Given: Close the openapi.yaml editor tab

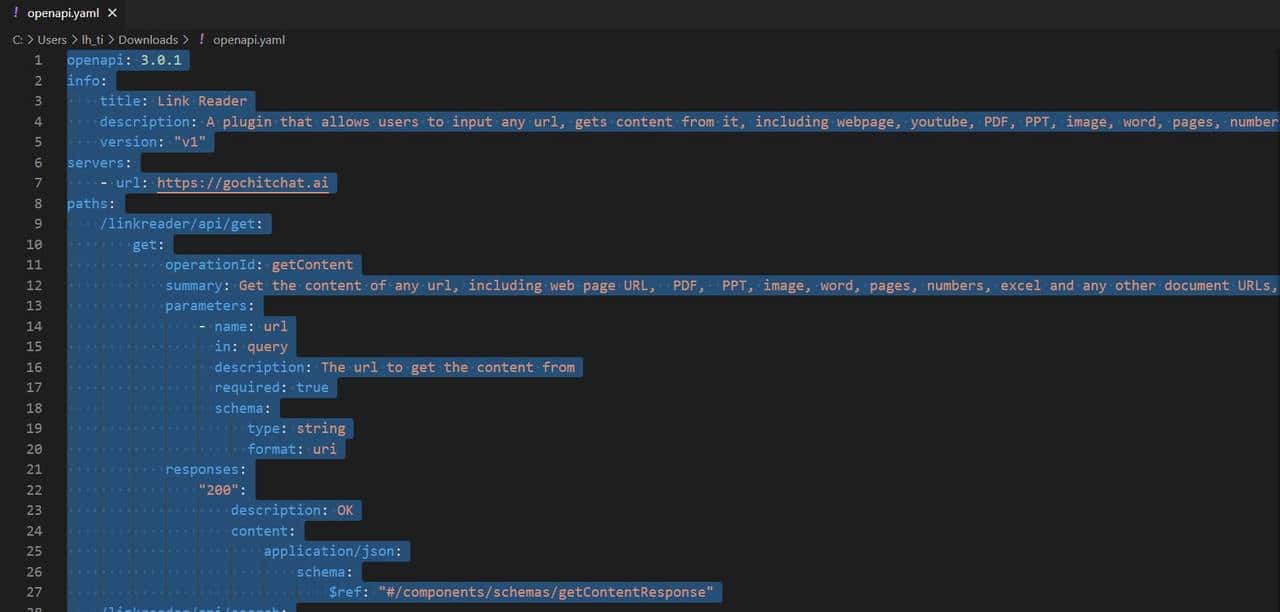Looking at the screenshot, I should click(x=112, y=13).
